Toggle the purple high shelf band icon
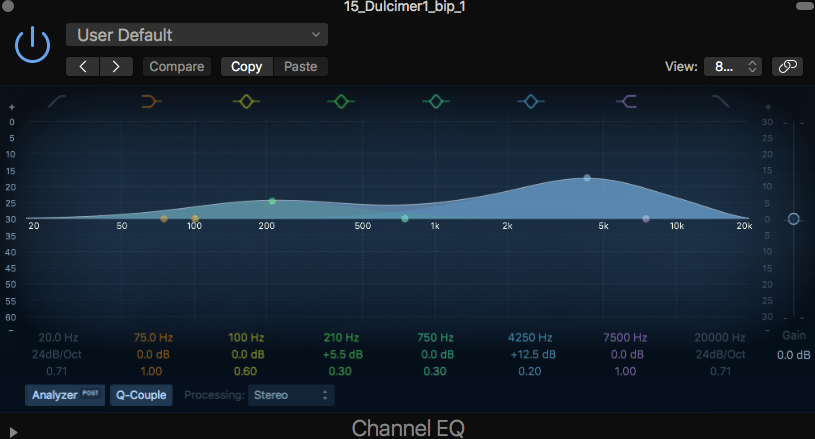The width and height of the screenshot is (815, 439). tap(627, 101)
